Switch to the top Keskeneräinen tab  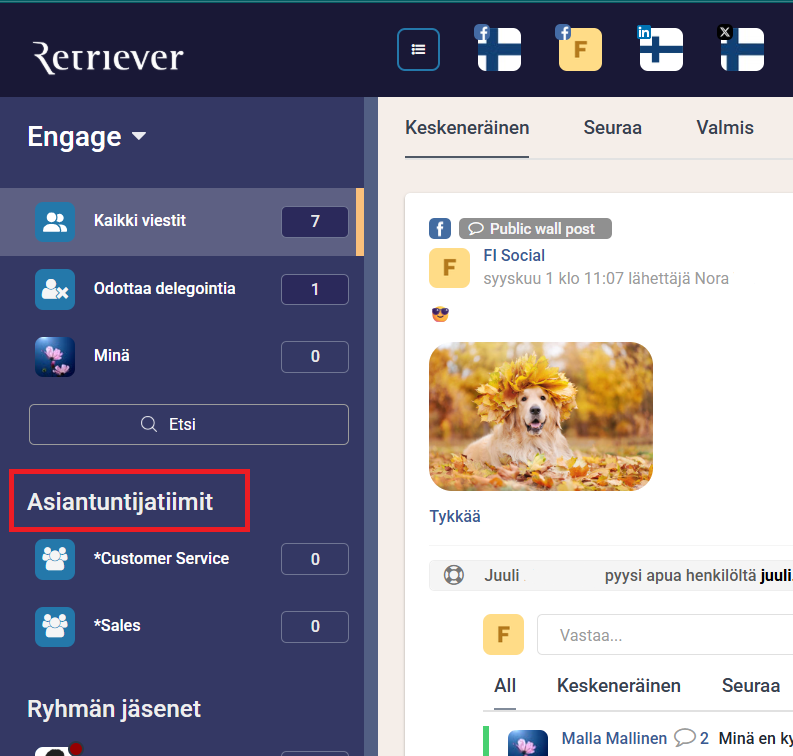[x=467, y=128]
